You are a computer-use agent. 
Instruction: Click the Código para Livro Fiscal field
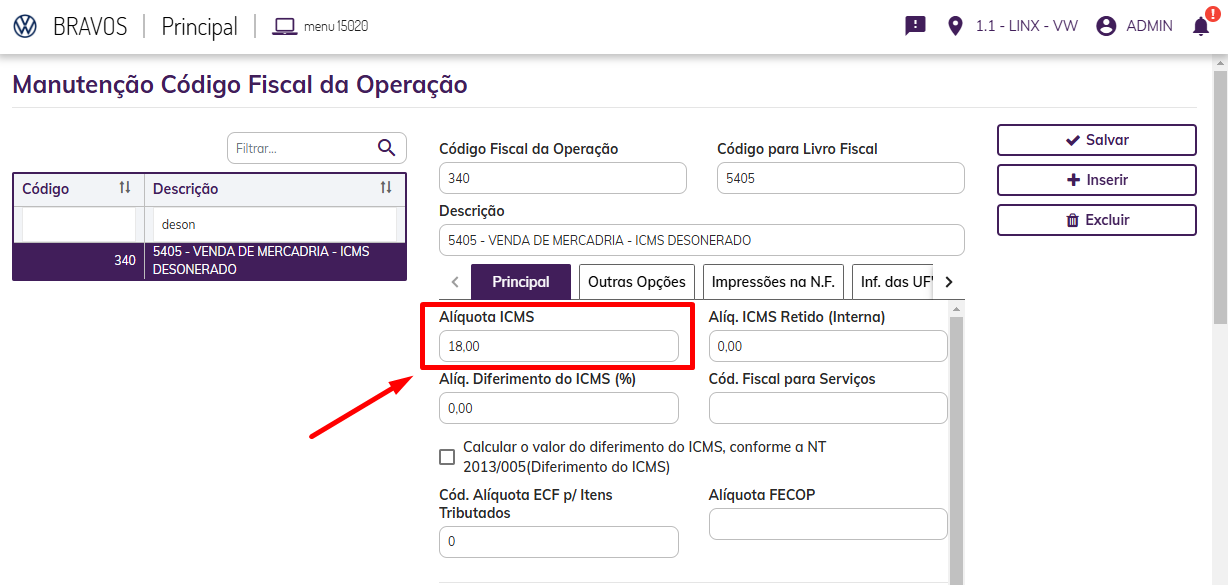point(841,178)
